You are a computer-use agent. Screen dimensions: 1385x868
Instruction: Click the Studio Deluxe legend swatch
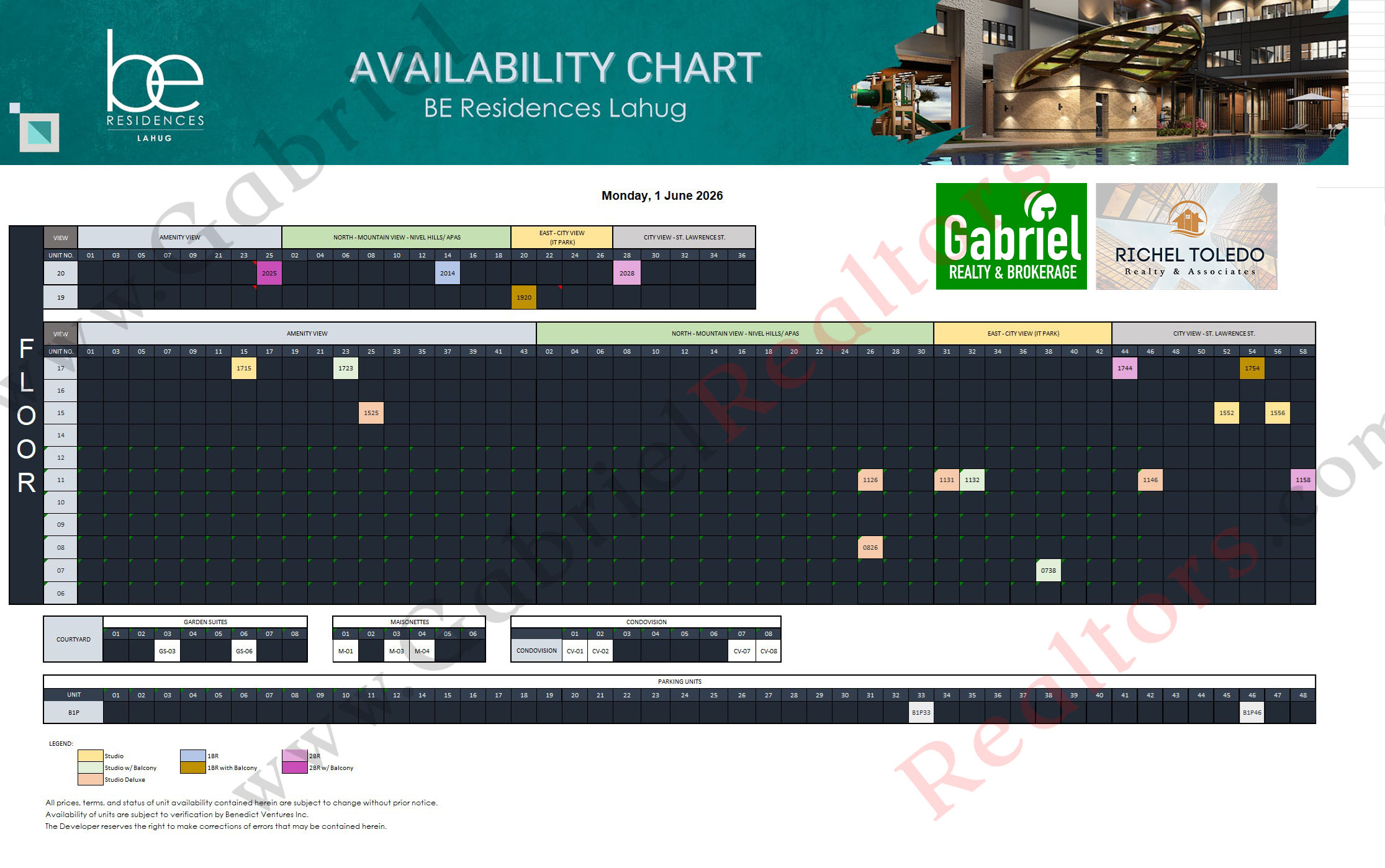pos(90,779)
